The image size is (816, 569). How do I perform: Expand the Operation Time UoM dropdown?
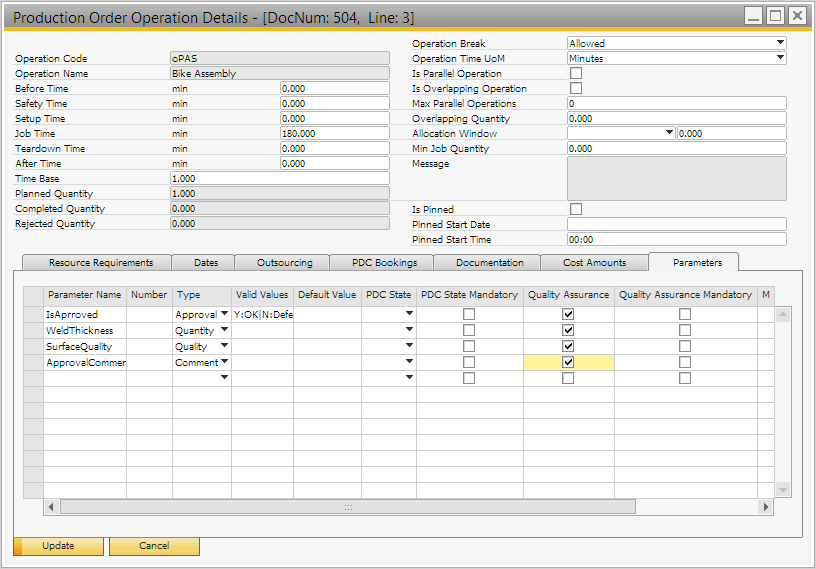pyautogui.click(x=779, y=58)
